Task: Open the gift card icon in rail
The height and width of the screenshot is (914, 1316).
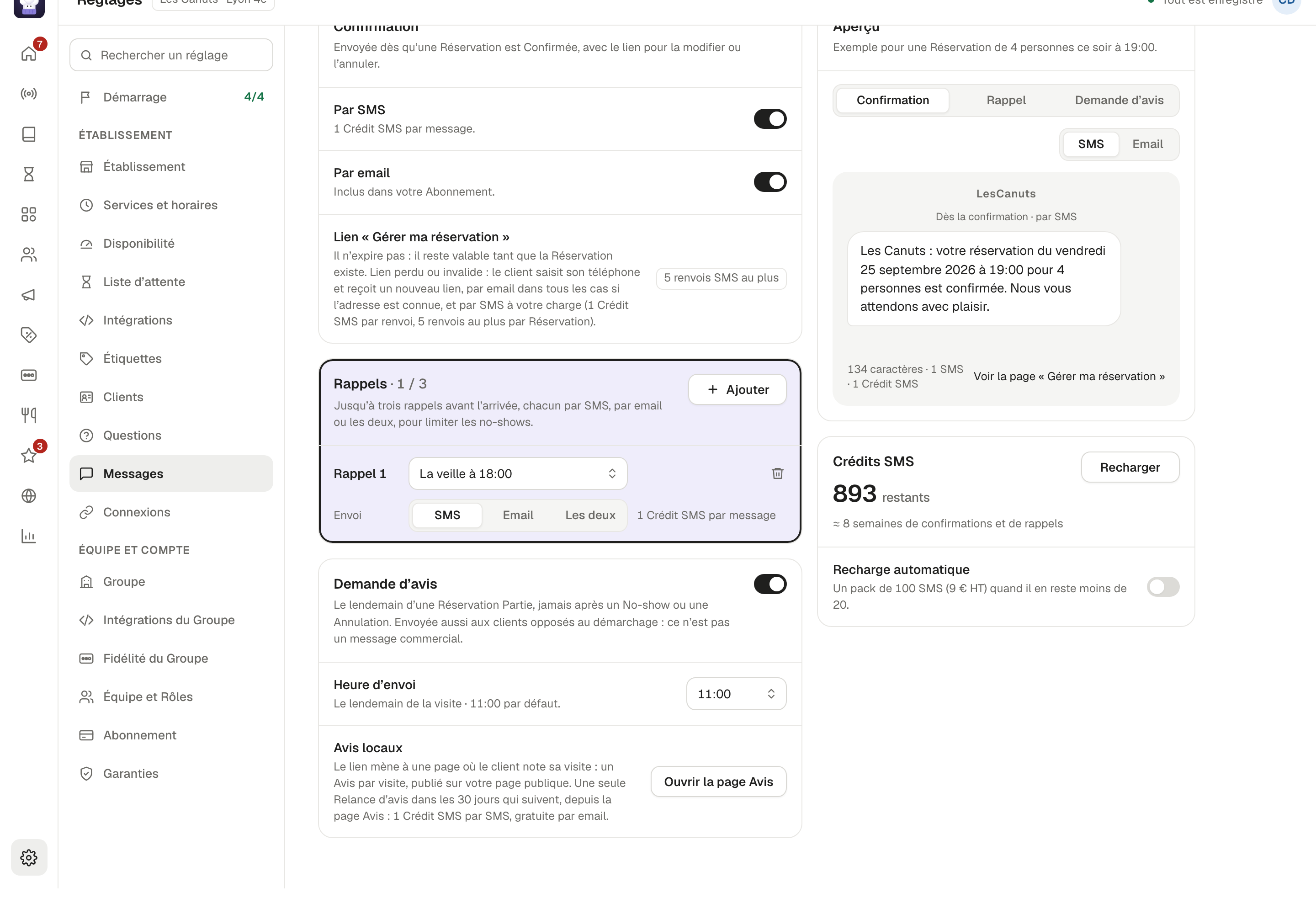Action: pos(29,375)
